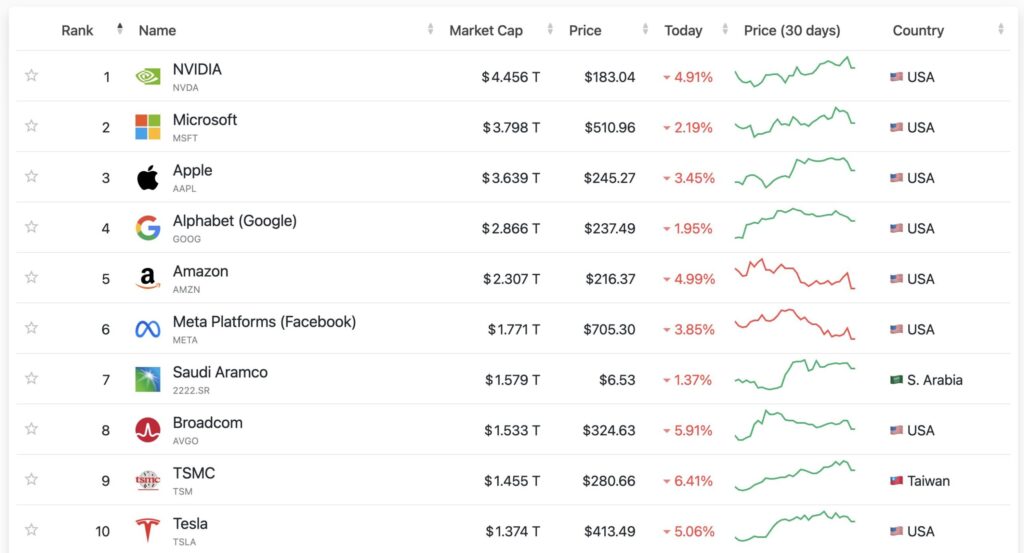The height and width of the screenshot is (553, 1024).
Task: Click the Amazon logo icon
Action: coord(148,279)
